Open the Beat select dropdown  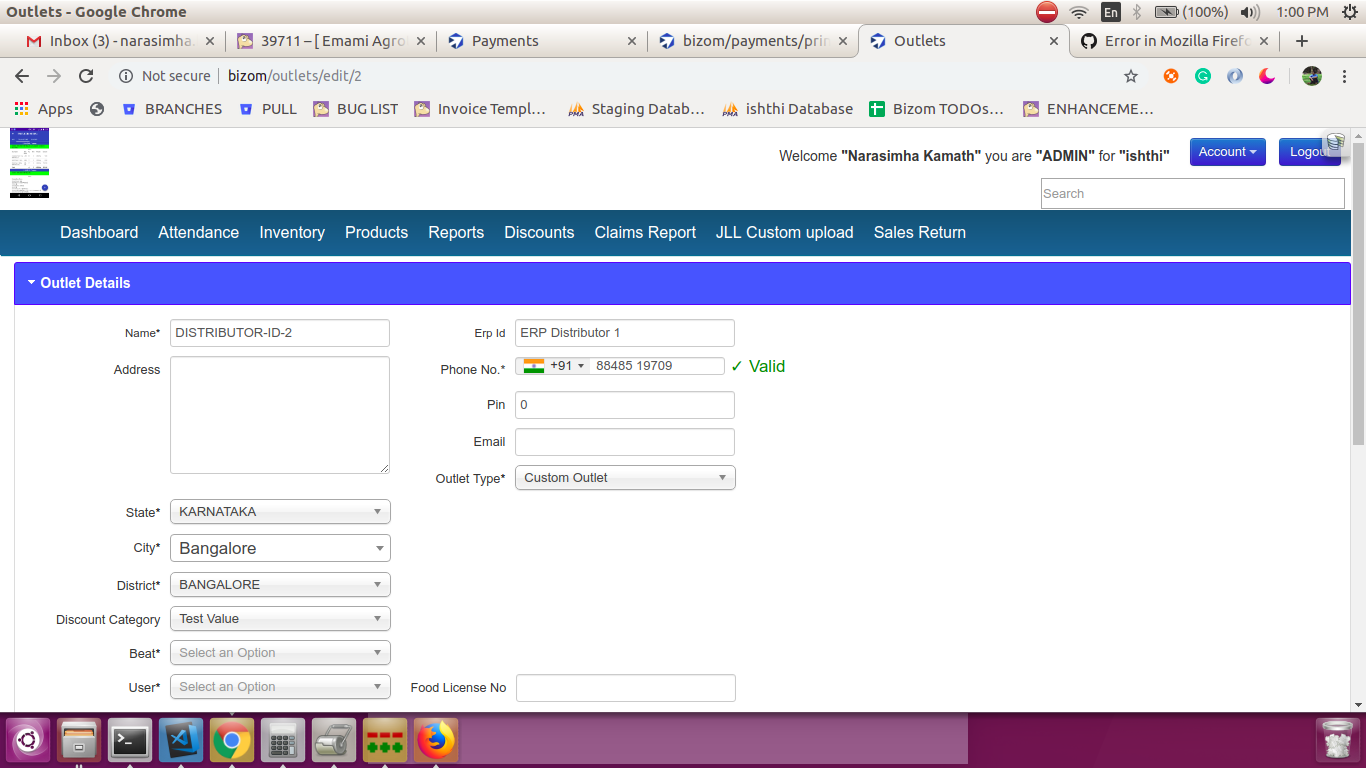[x=280, y=653]
